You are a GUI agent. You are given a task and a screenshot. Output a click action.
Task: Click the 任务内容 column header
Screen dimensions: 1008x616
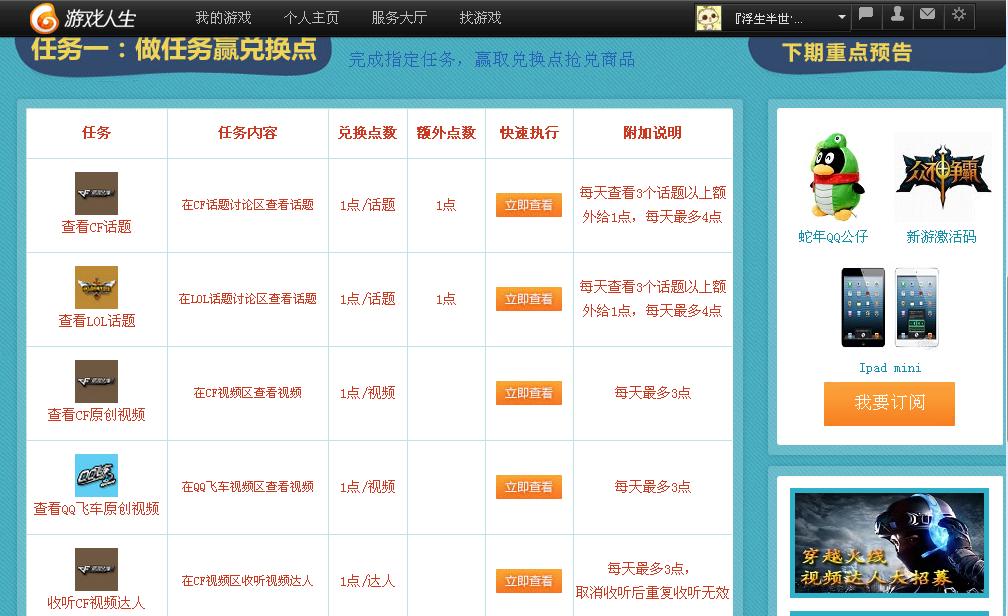coord(248,132)
